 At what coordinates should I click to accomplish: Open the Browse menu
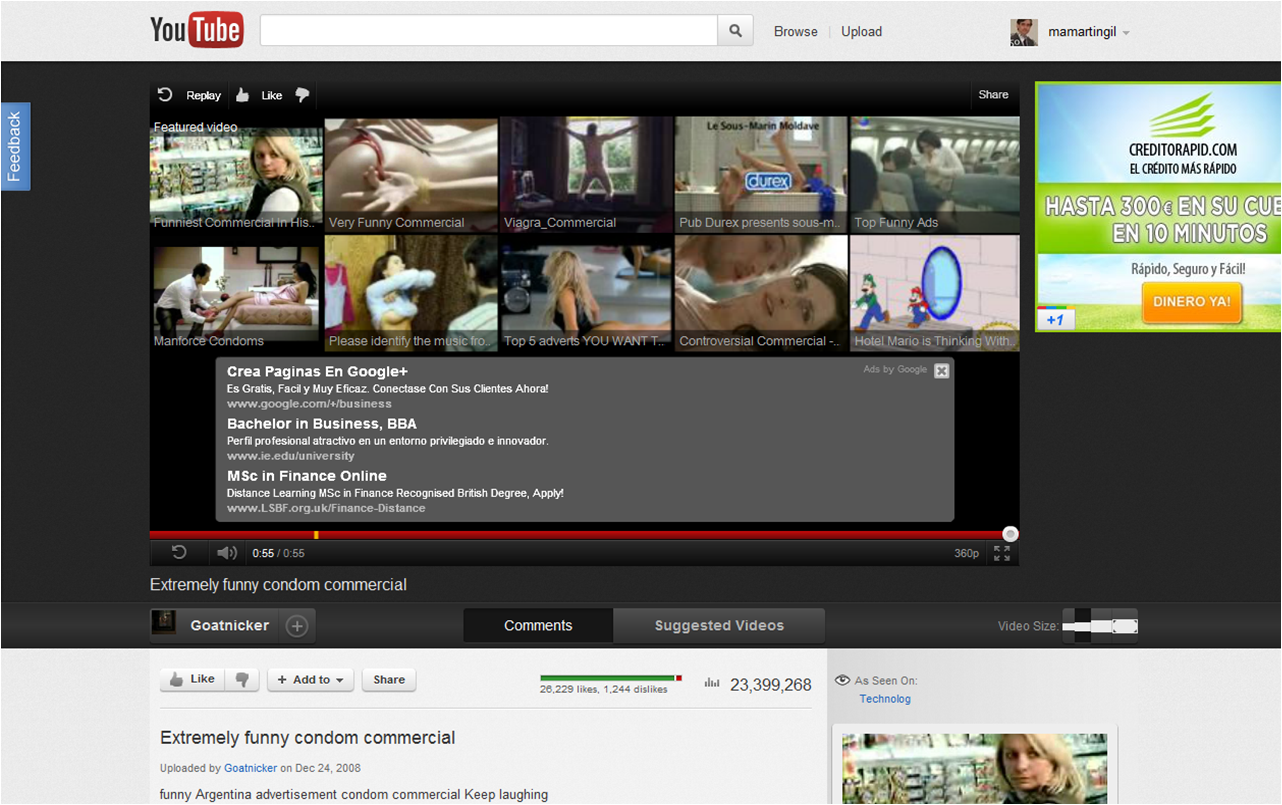click(795, 32)
